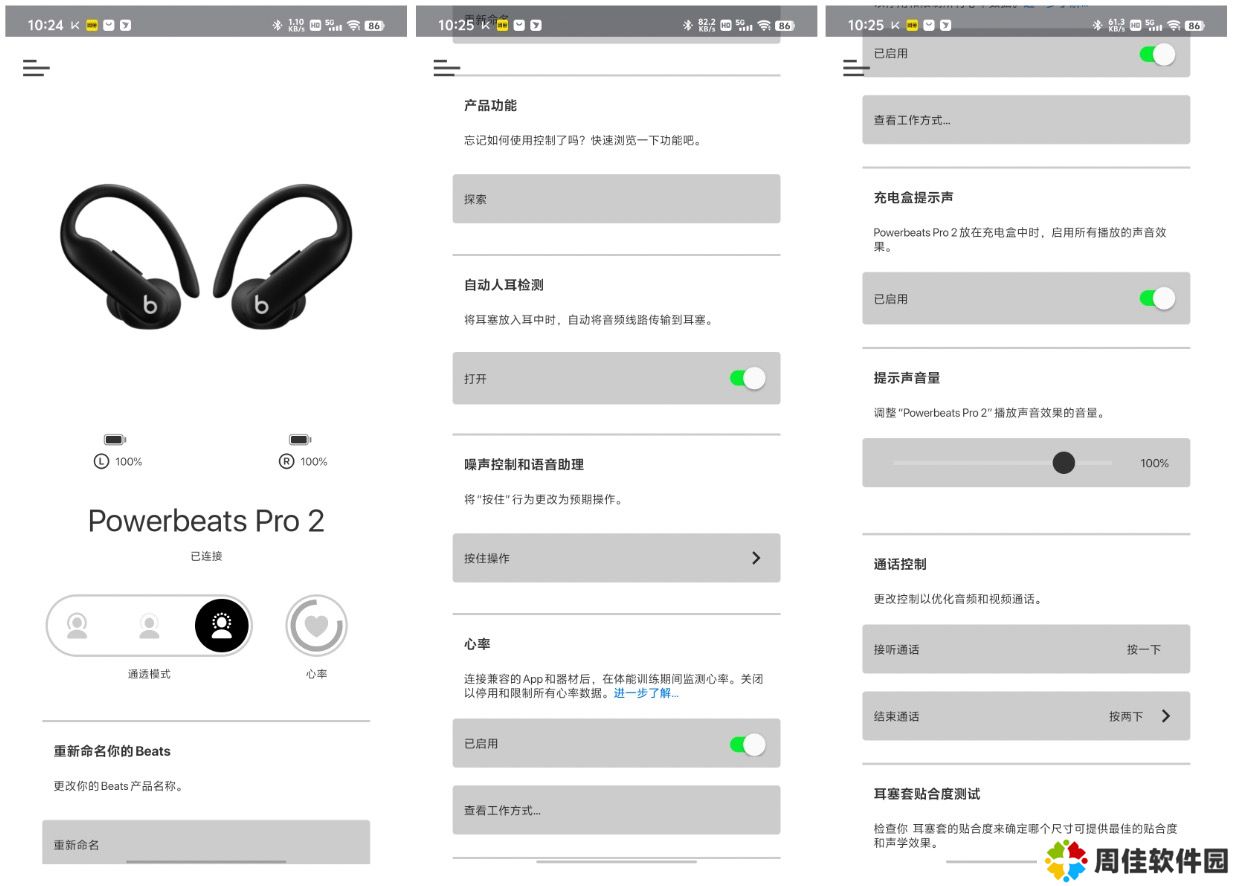Toggle charging case sound 已启用 switch
This screenshot has height=886, width=1237.
1157,298
